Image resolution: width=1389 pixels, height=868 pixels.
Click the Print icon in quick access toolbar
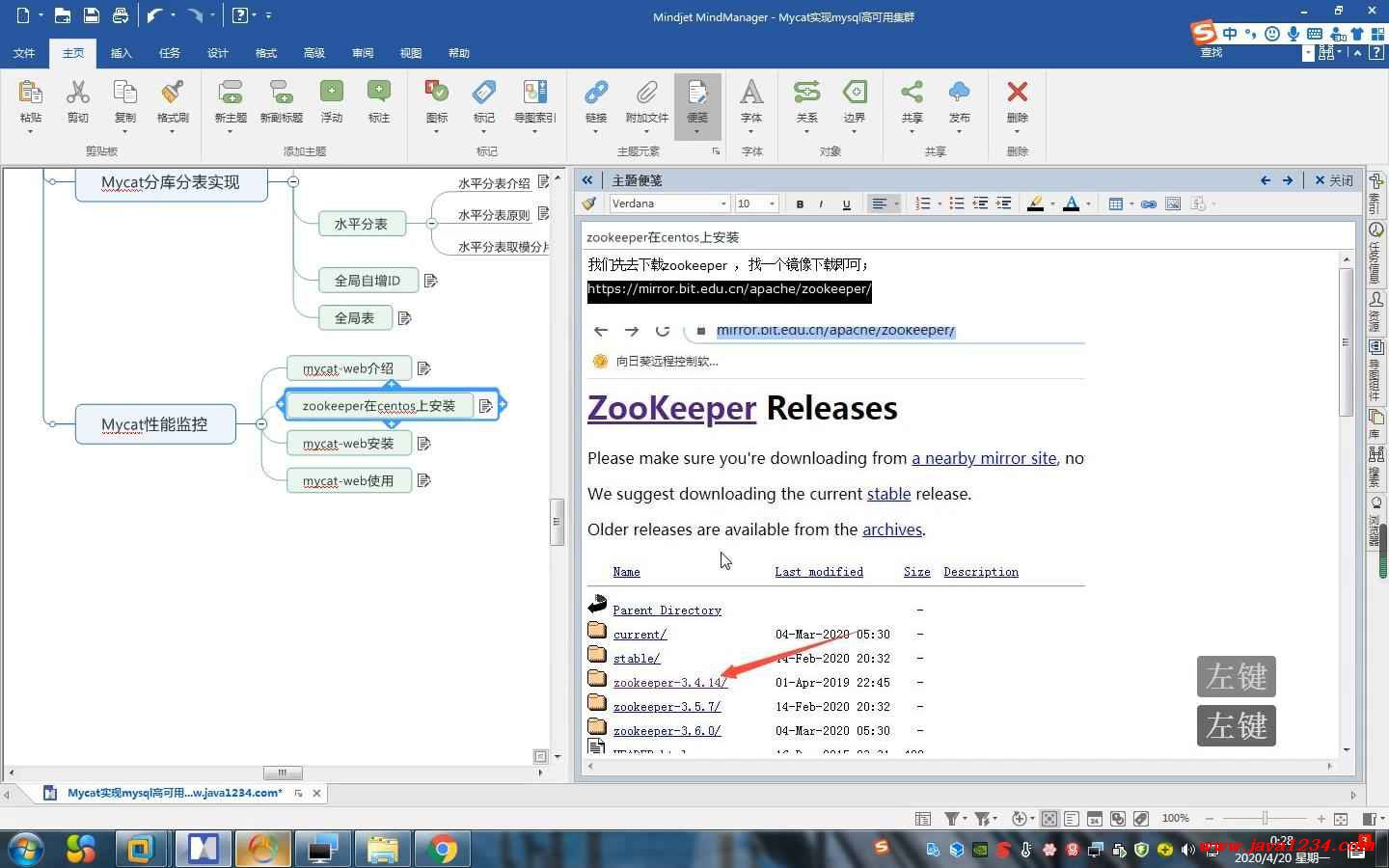120,15
